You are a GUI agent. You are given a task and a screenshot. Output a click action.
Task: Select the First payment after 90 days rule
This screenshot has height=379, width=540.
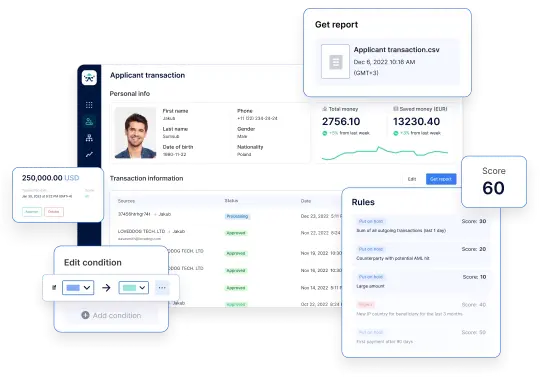(421, 337)
